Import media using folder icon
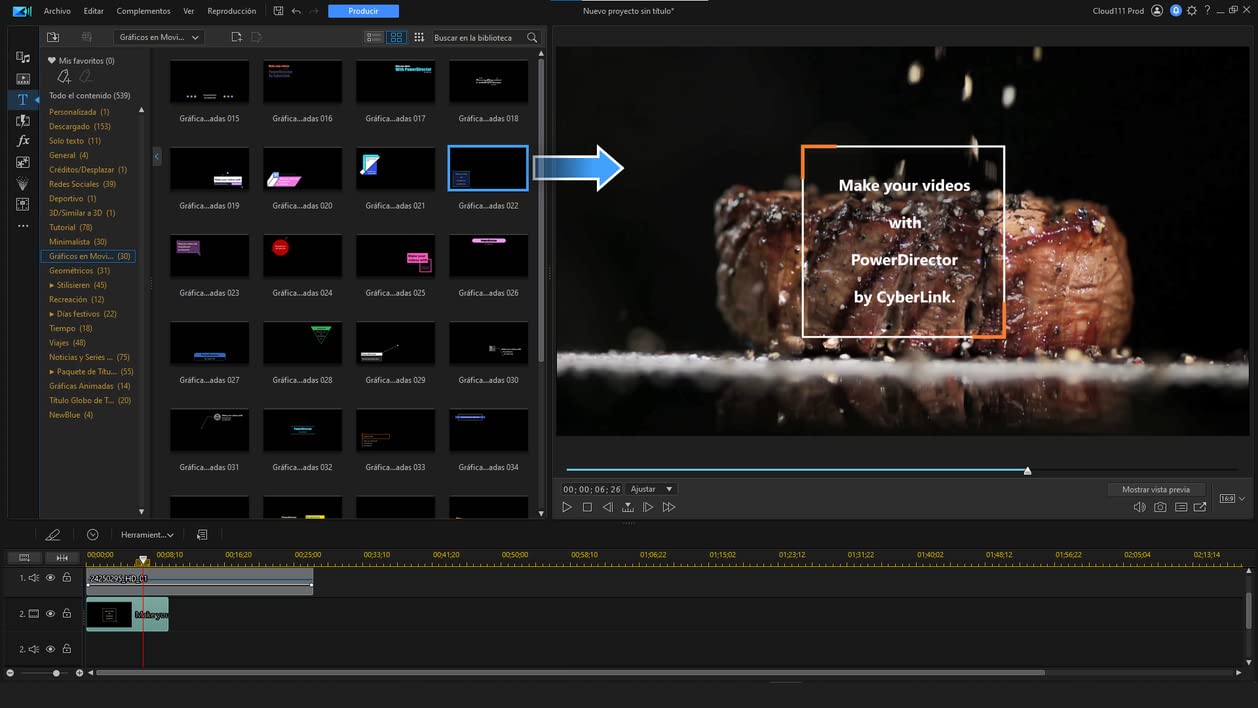Viewport: 1258px width, 708px height. 53,37
